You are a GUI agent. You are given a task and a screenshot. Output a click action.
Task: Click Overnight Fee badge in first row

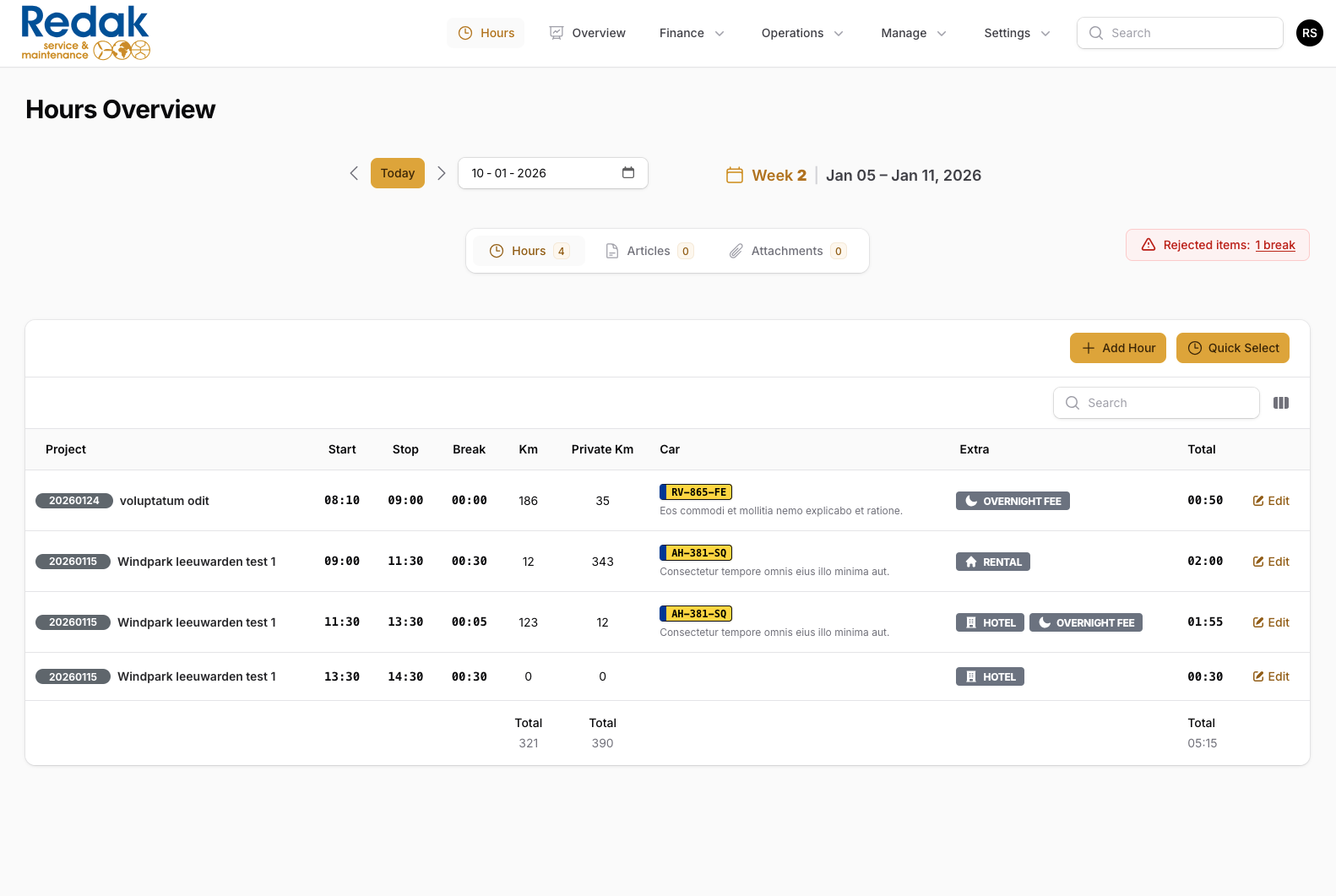1012,501
